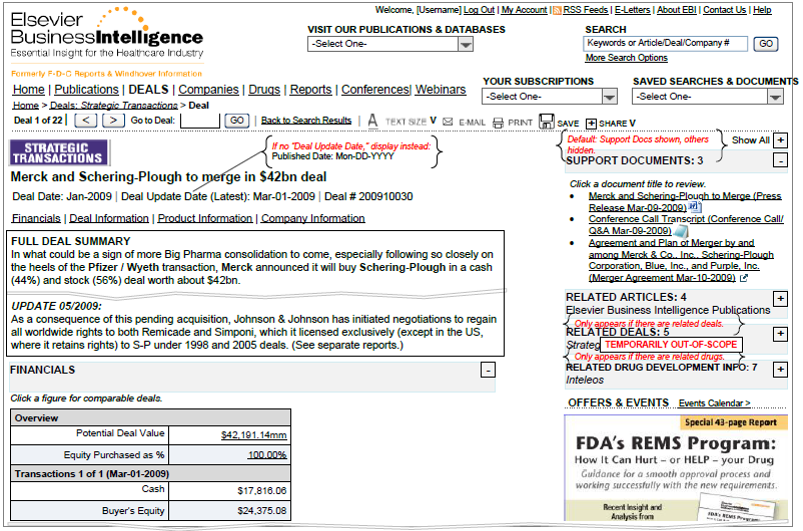Open Agreement and Plan of Merger link
The height and width of the screenshot is (531, 803).
tap(681, 260)
